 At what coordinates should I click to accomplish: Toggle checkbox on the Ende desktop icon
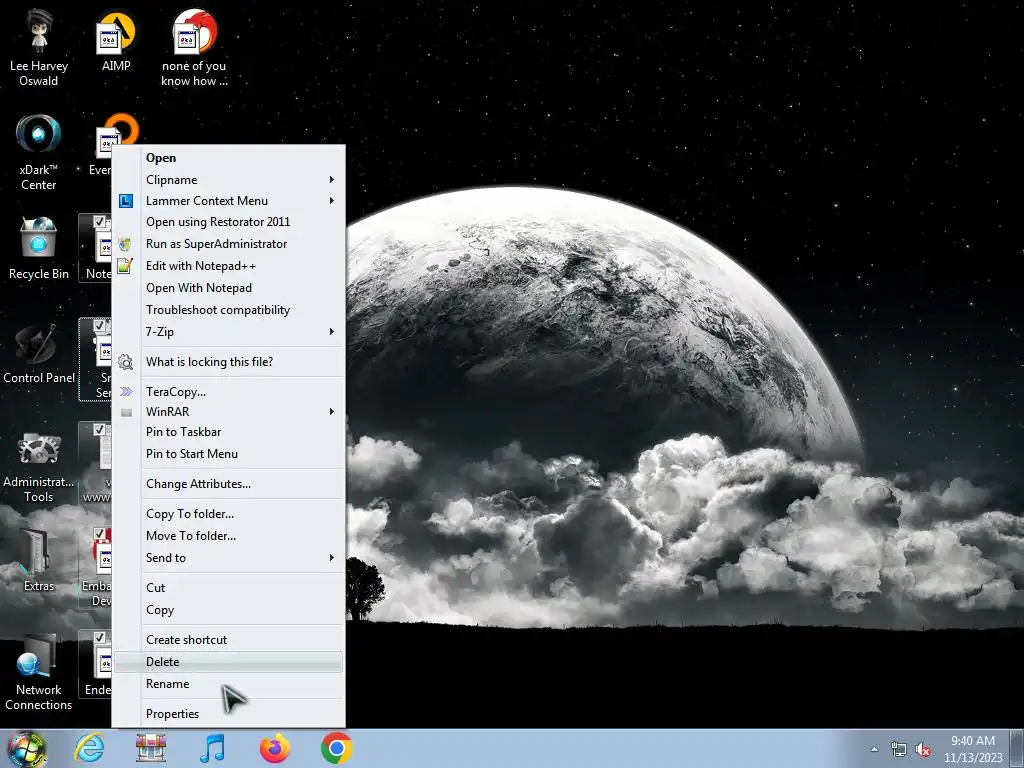[x=99, y=637]
